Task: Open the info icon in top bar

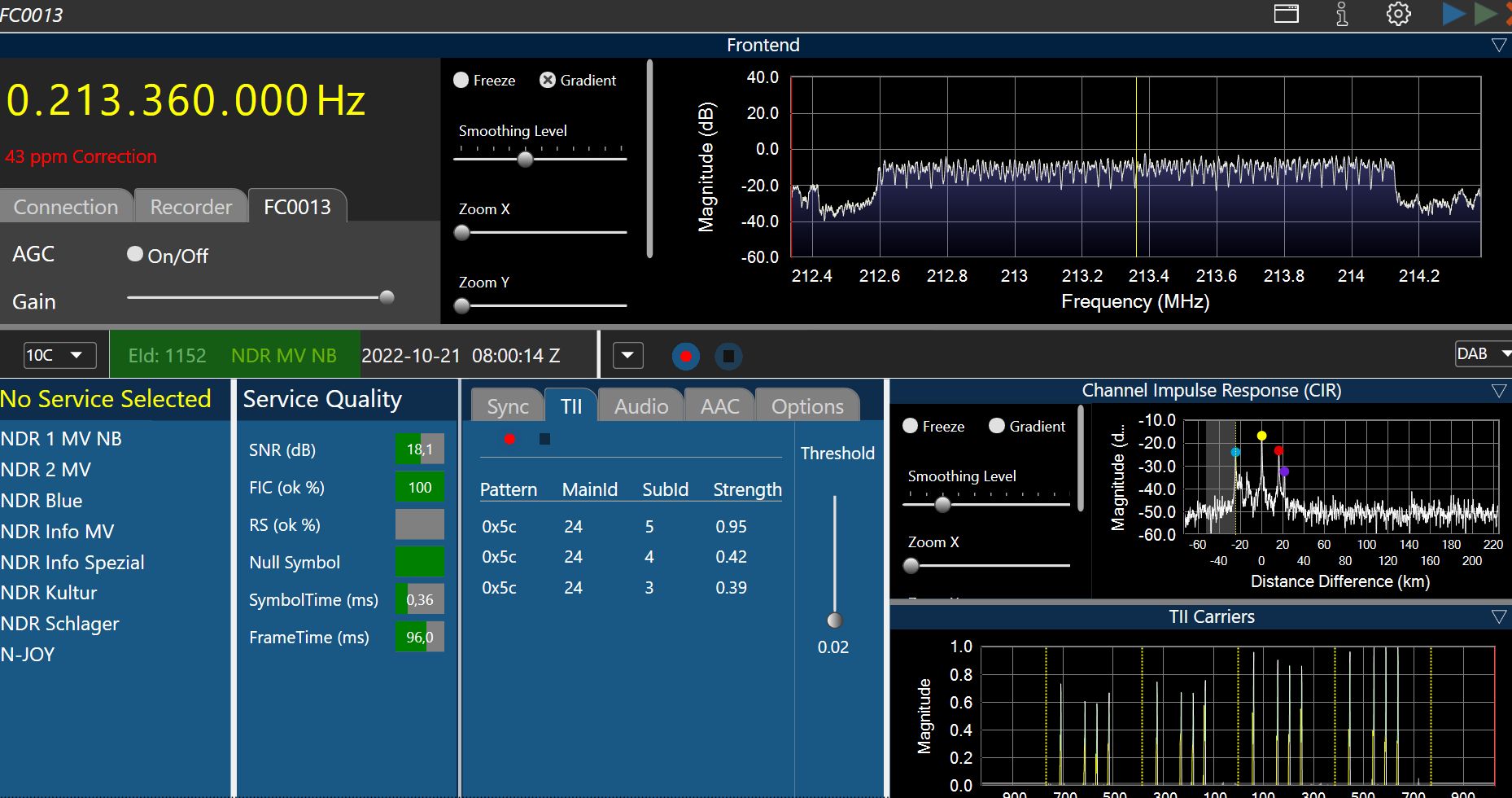Action: point(1342,14)
